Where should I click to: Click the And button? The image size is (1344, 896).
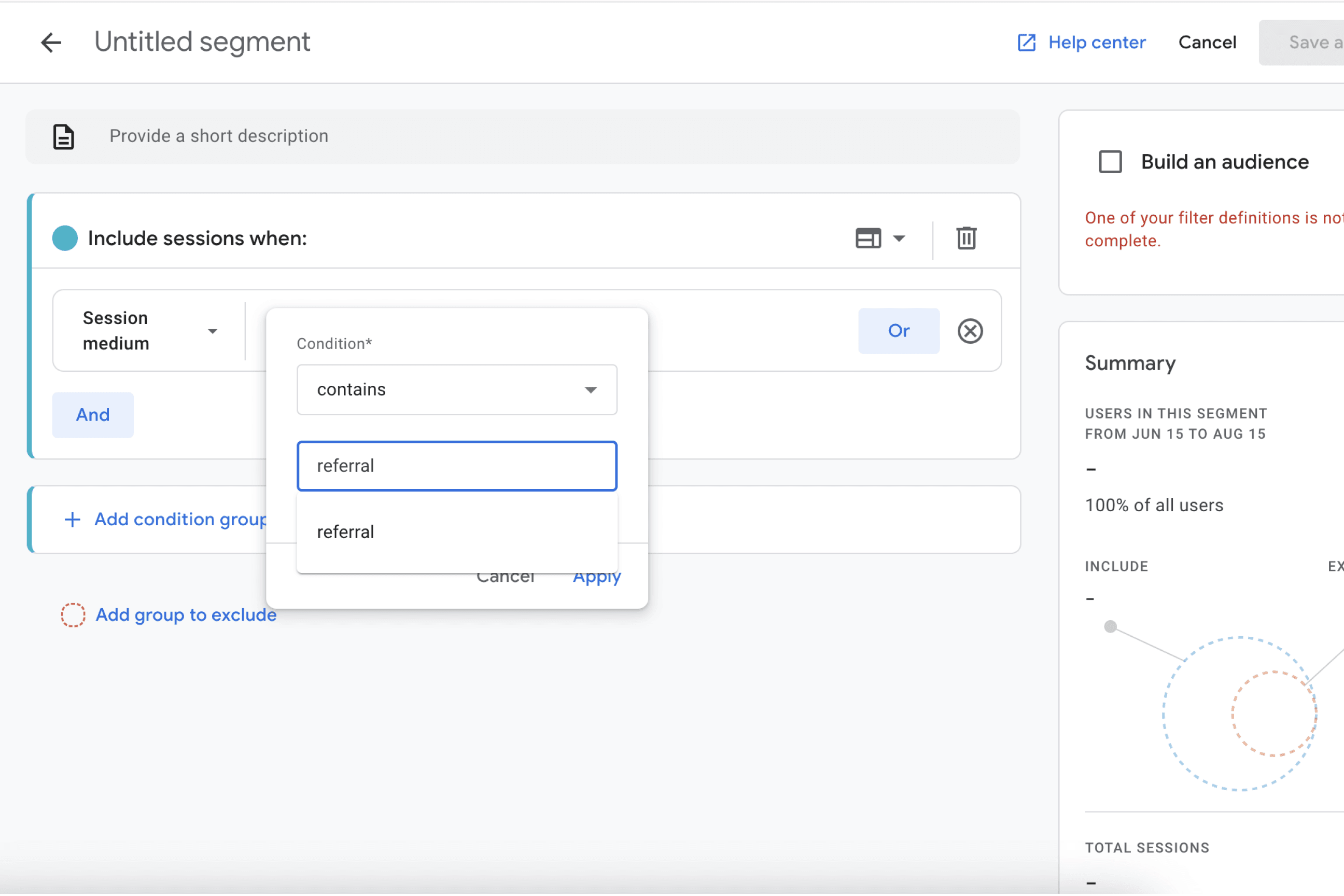click(x=93, y=415)
